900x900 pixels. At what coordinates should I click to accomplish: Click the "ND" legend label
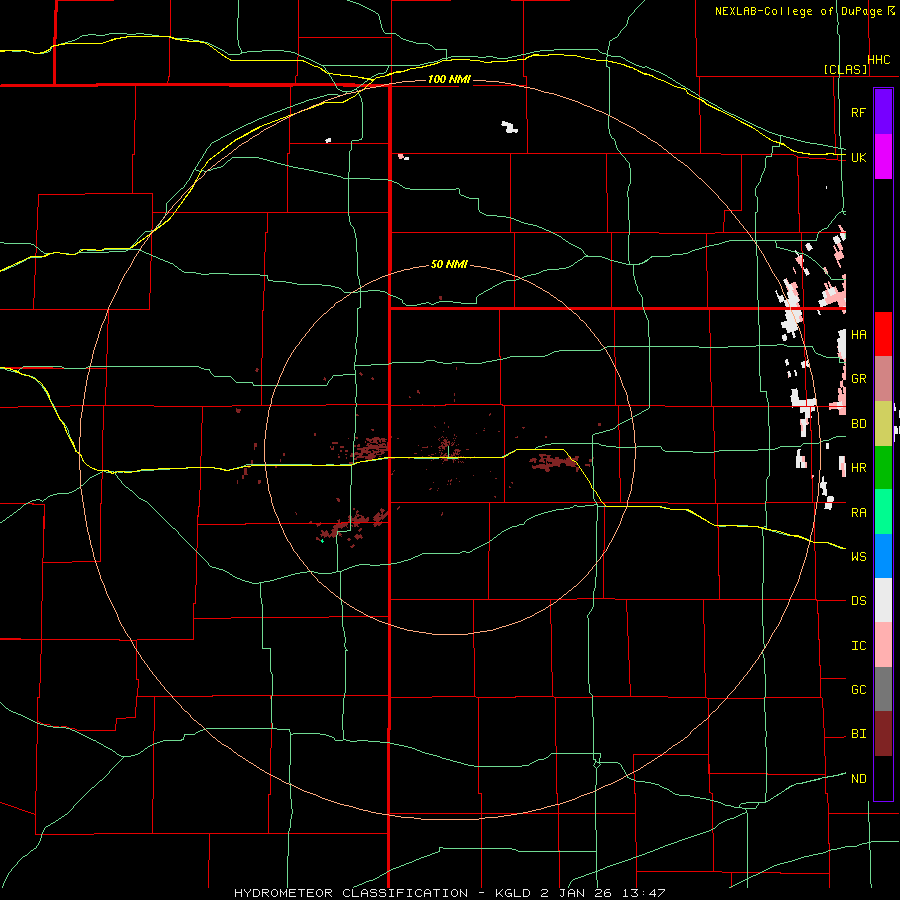coord(858,779)
